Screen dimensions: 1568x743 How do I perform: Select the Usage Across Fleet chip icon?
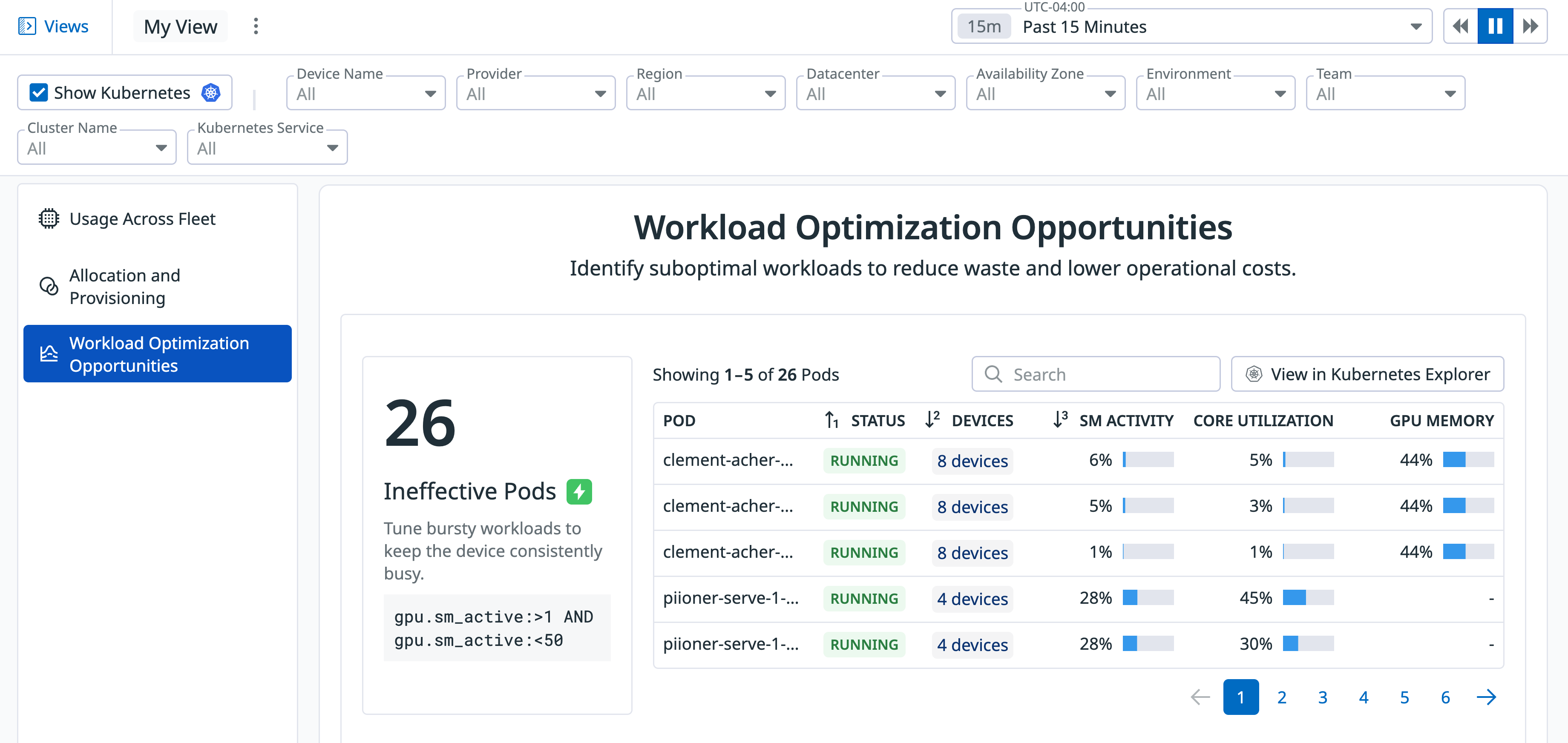tap(48, 218)
